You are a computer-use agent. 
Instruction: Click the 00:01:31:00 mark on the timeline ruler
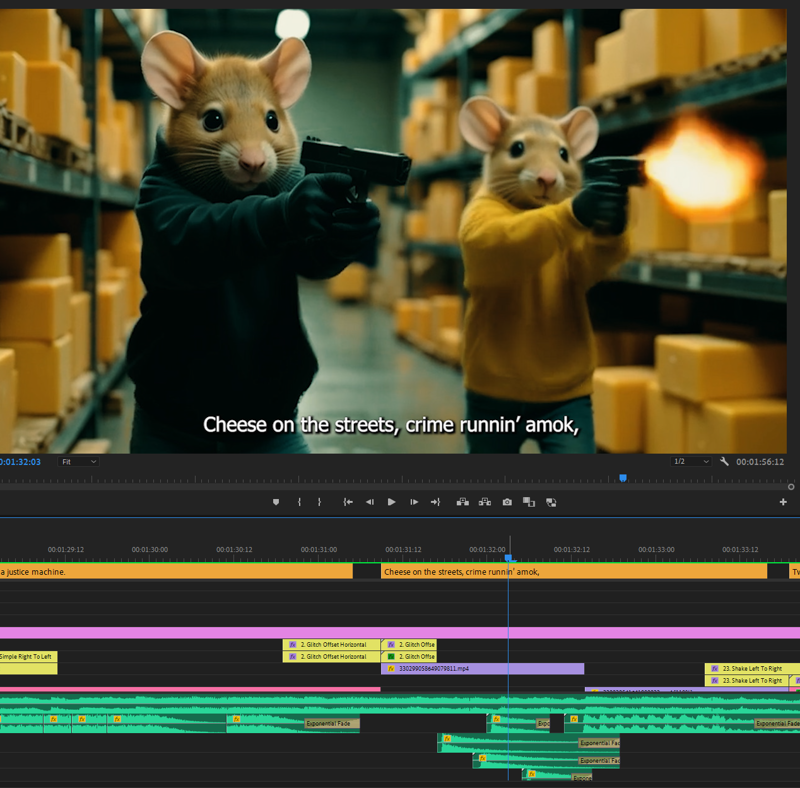(319, 550)
